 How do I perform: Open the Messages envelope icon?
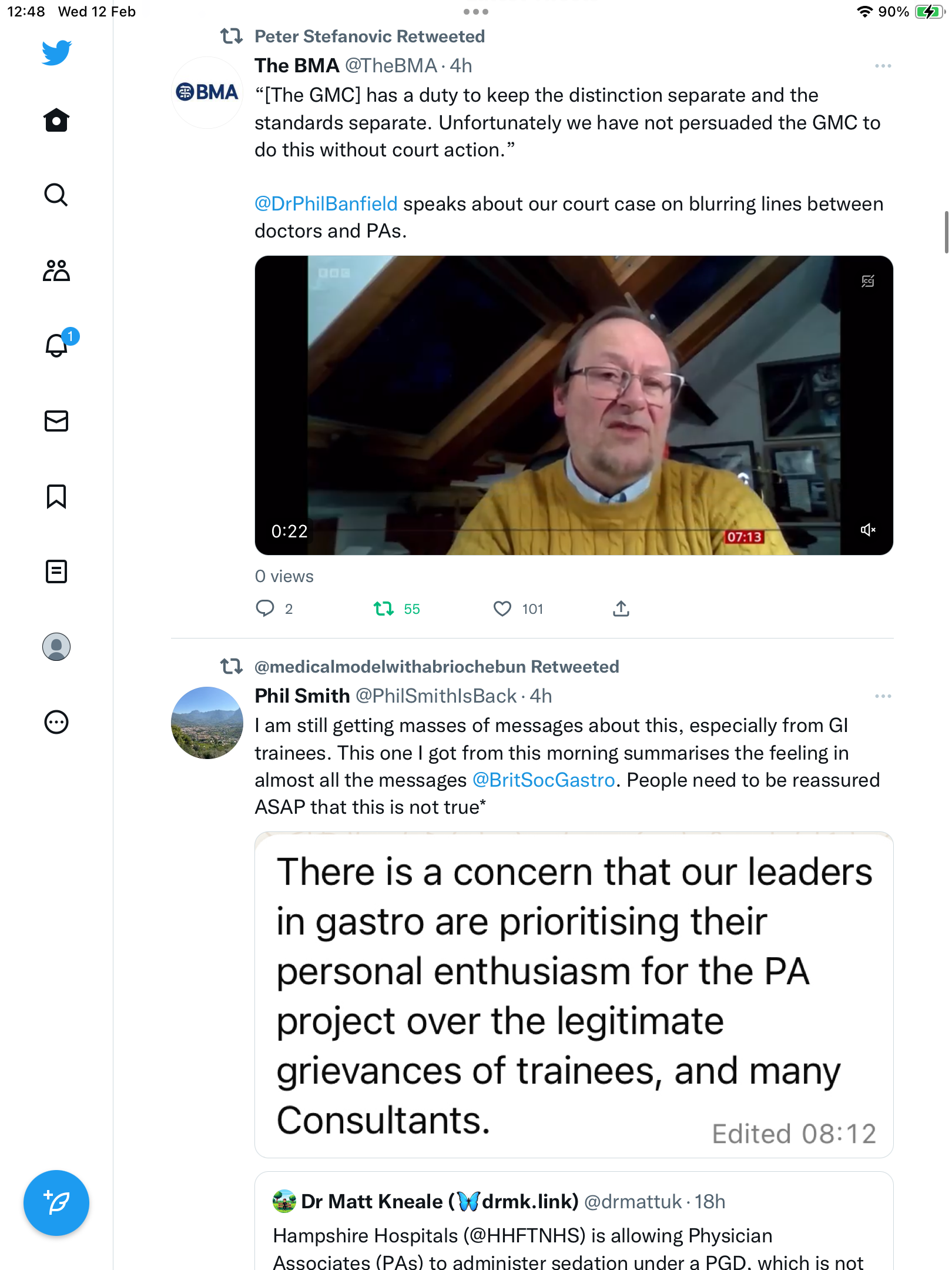click(56, 421)
